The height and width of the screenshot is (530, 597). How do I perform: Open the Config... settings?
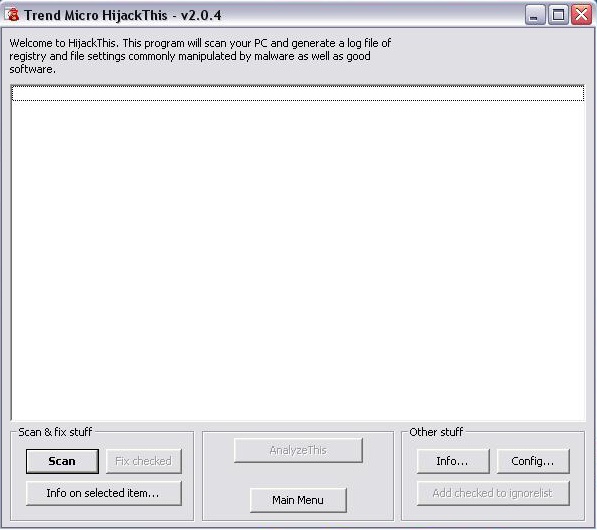(533, 461)
